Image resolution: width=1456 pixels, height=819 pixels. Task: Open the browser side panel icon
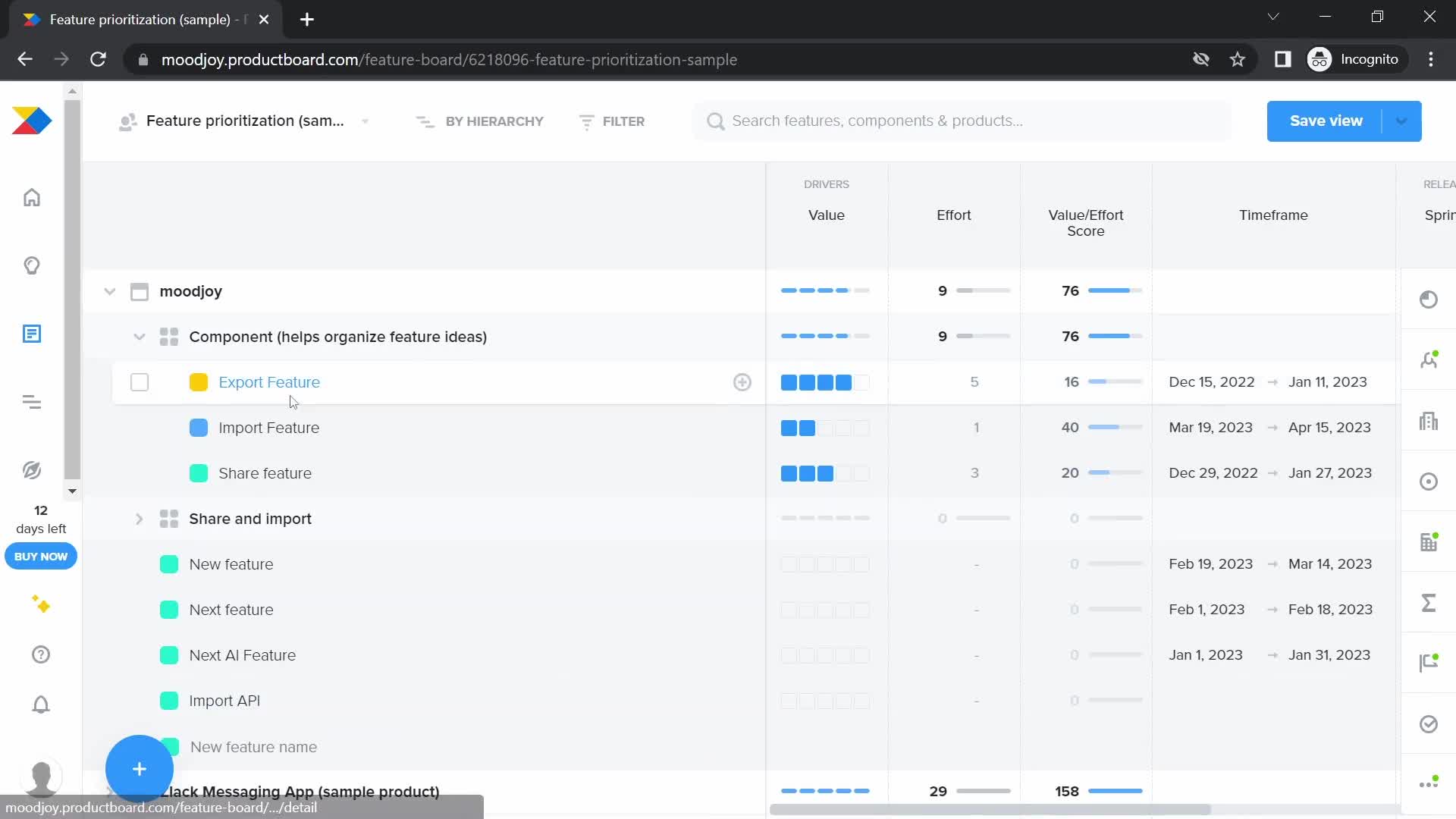pos(1282,59)
